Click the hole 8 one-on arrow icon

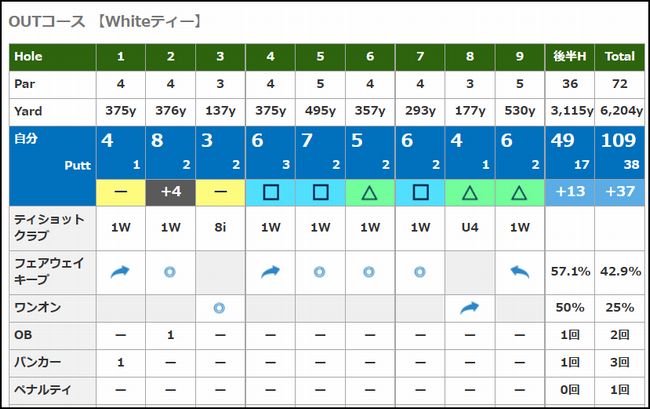pyautogui.click(x=469, y=308)
